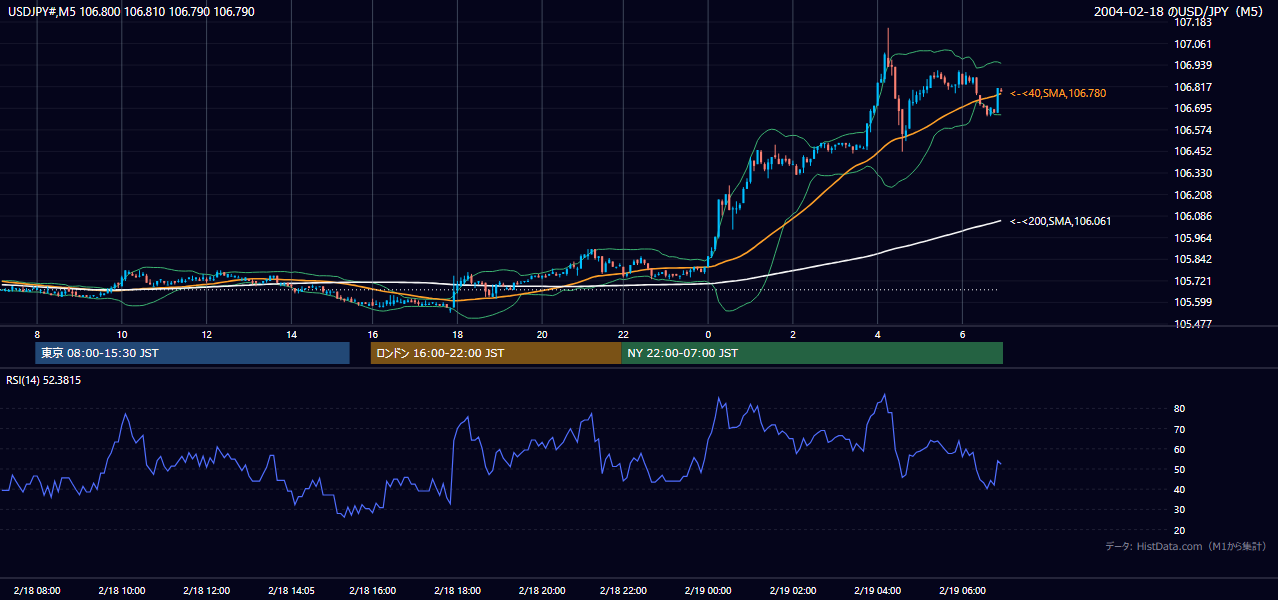The image size is (1278, 600).
Task: Click the 2/18 22:00 bottom time label
Action: (x=623, y=590)
